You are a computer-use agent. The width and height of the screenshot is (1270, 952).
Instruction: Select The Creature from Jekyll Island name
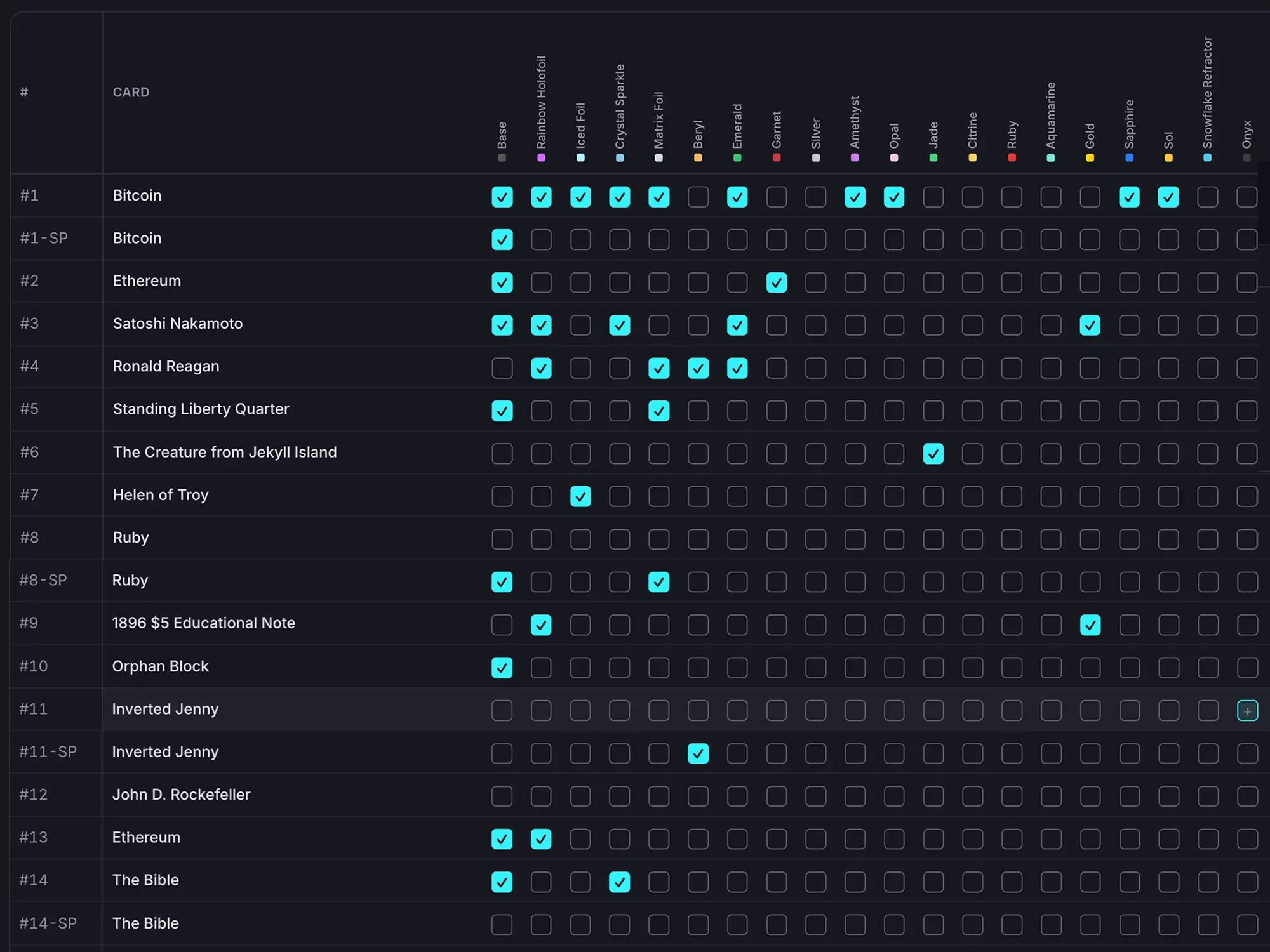tap(225, 452)
